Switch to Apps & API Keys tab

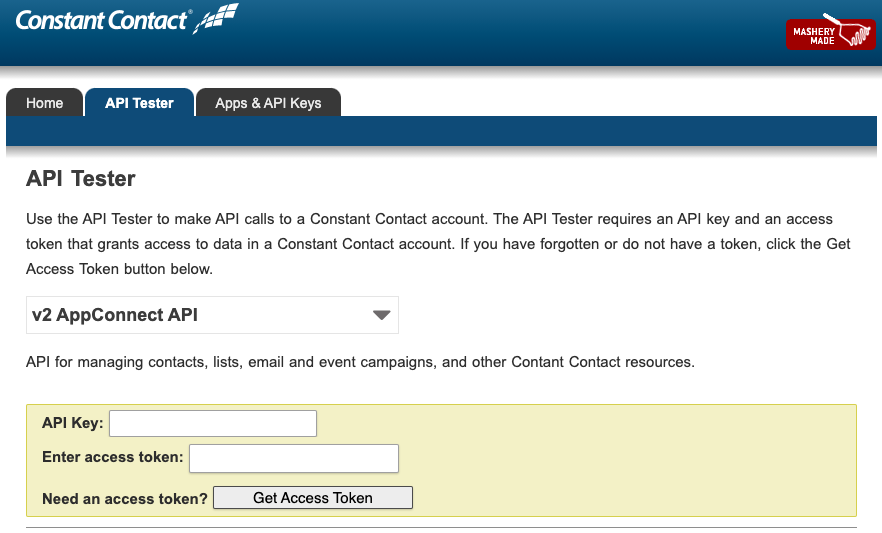(x=268, y=103)
